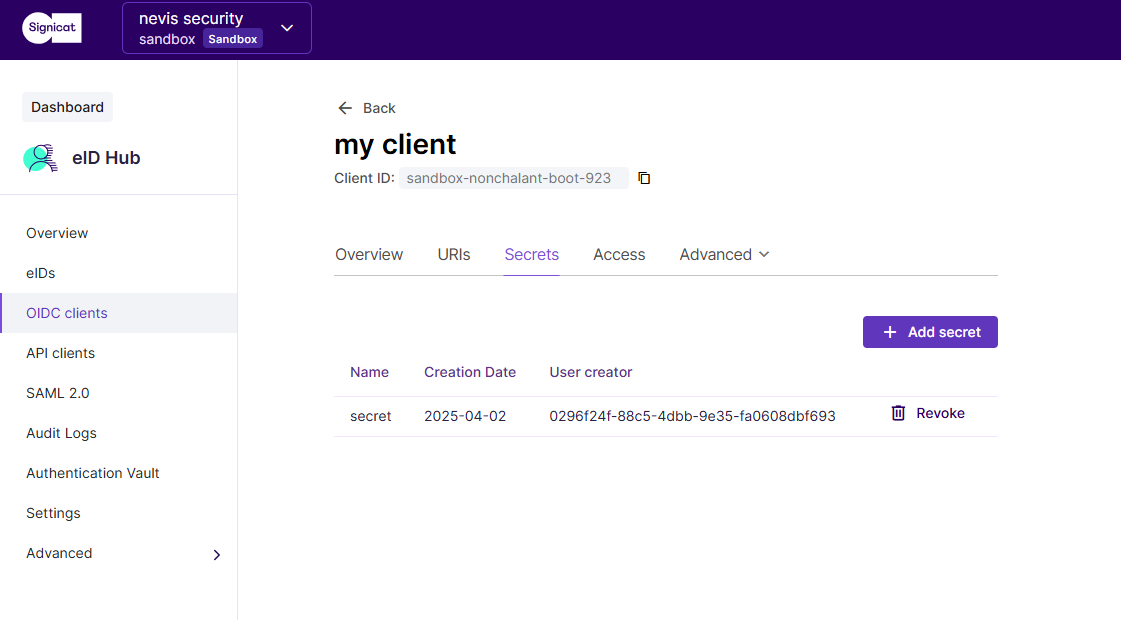This screenshot has width=1121, height=620.
Task: Open the eIDs section in the sidebar
Action: click(38, 272)
